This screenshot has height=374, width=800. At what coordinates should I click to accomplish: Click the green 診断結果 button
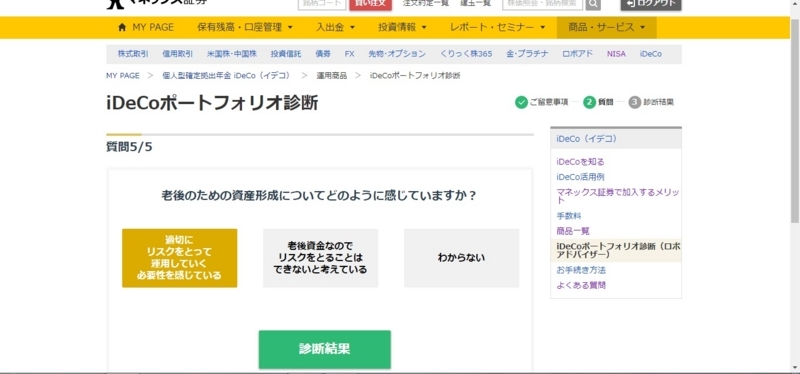pyautogui.click(x=324, y=350)
